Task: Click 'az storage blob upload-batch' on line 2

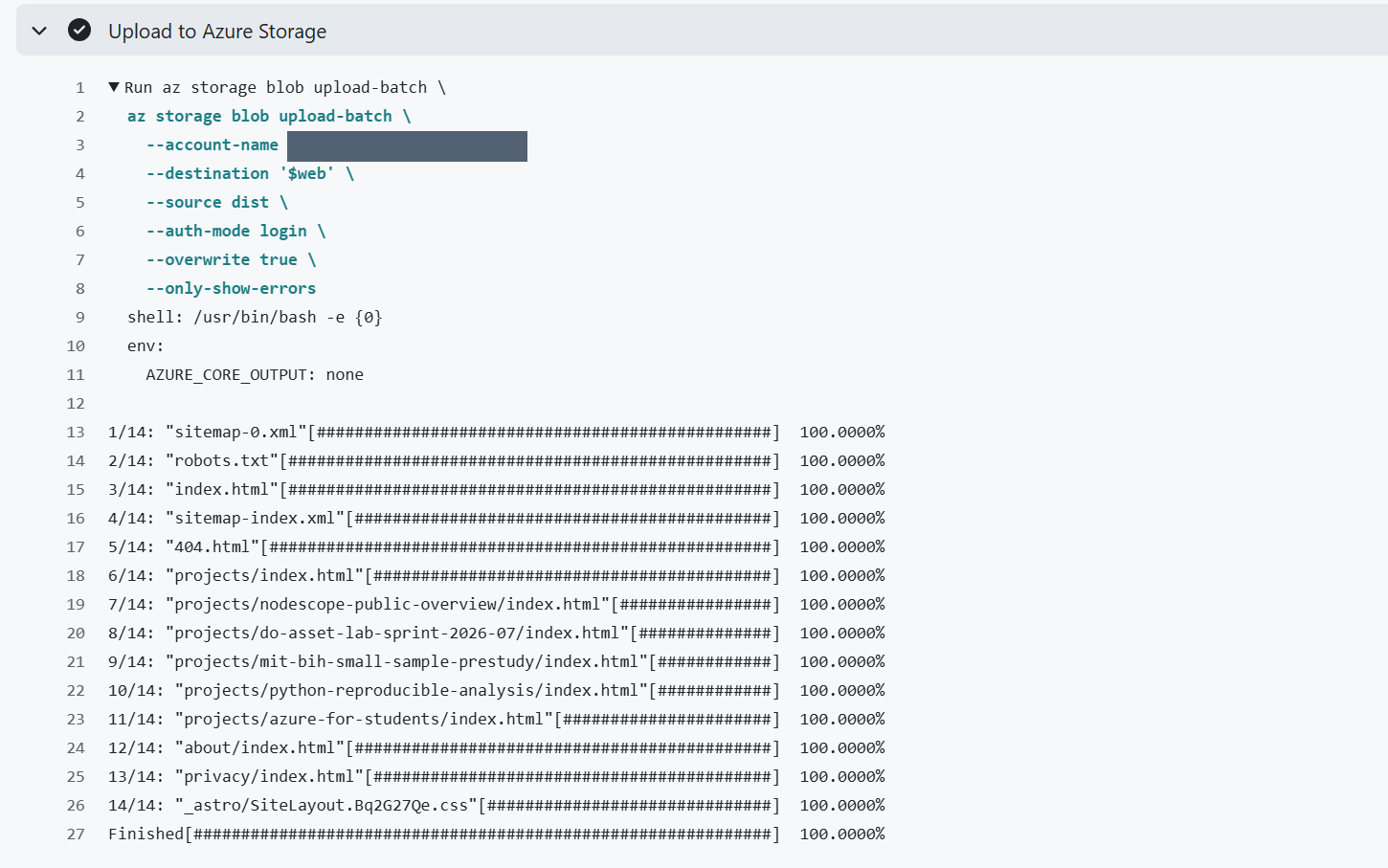Action: click(x=259, y=116)
